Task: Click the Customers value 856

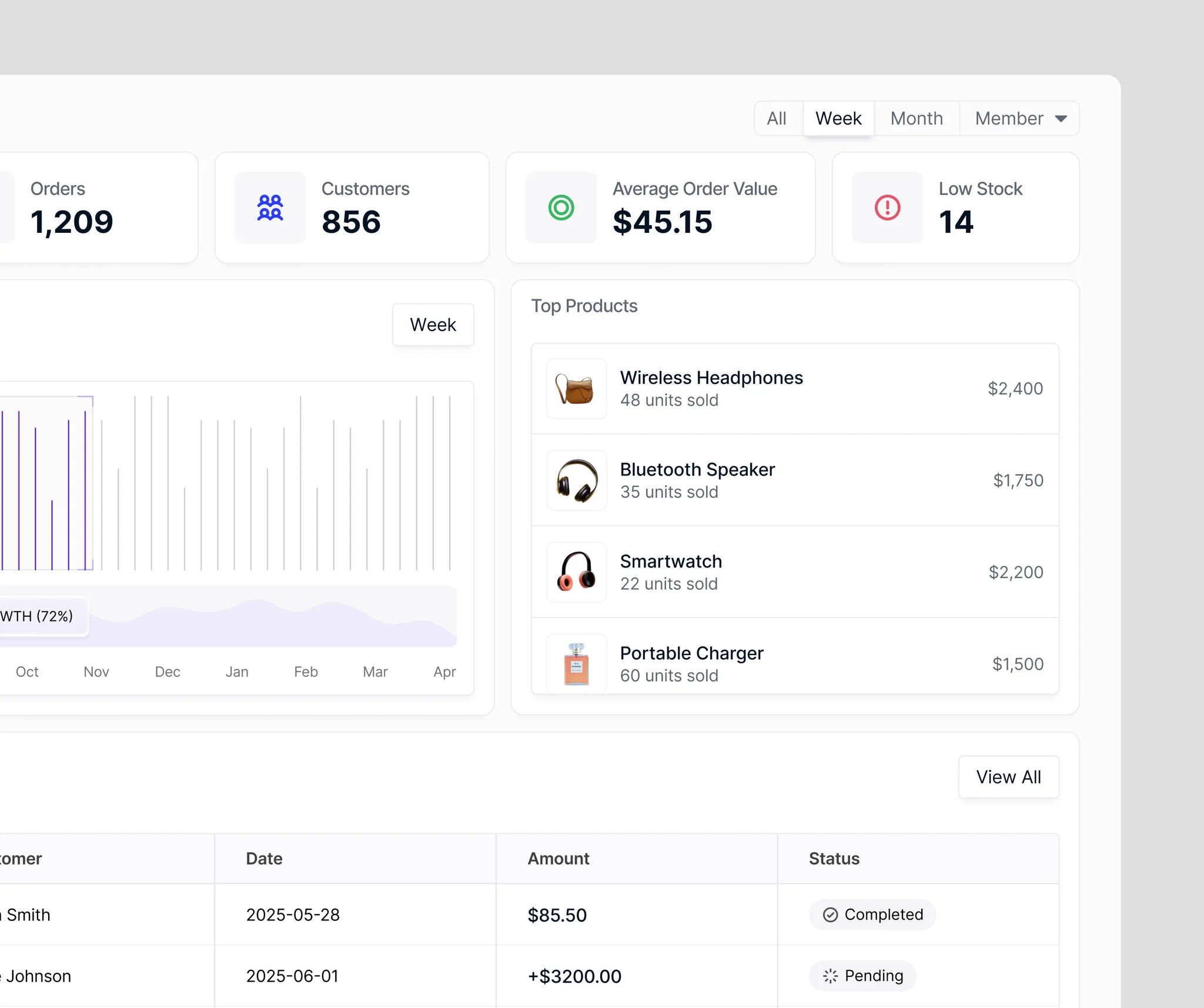Action: [x=351, y=222]
